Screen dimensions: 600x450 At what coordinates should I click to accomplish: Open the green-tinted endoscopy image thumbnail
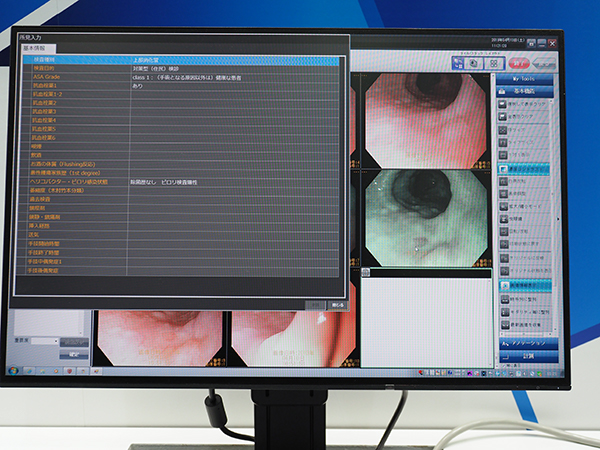click(x=420, y=220)
